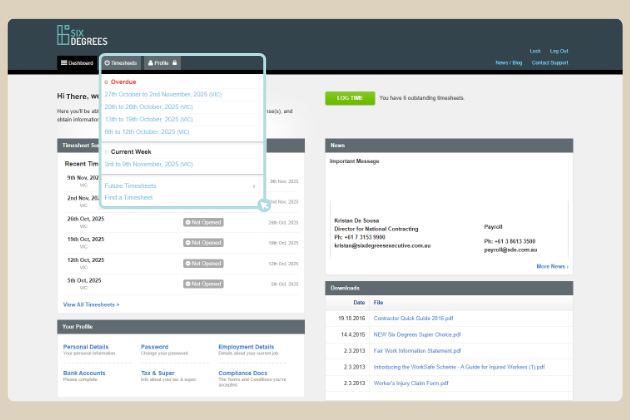Viewport: 630px width, 420px height.
Task: Click the Six Degrees logo
Action: pos(82,35)
